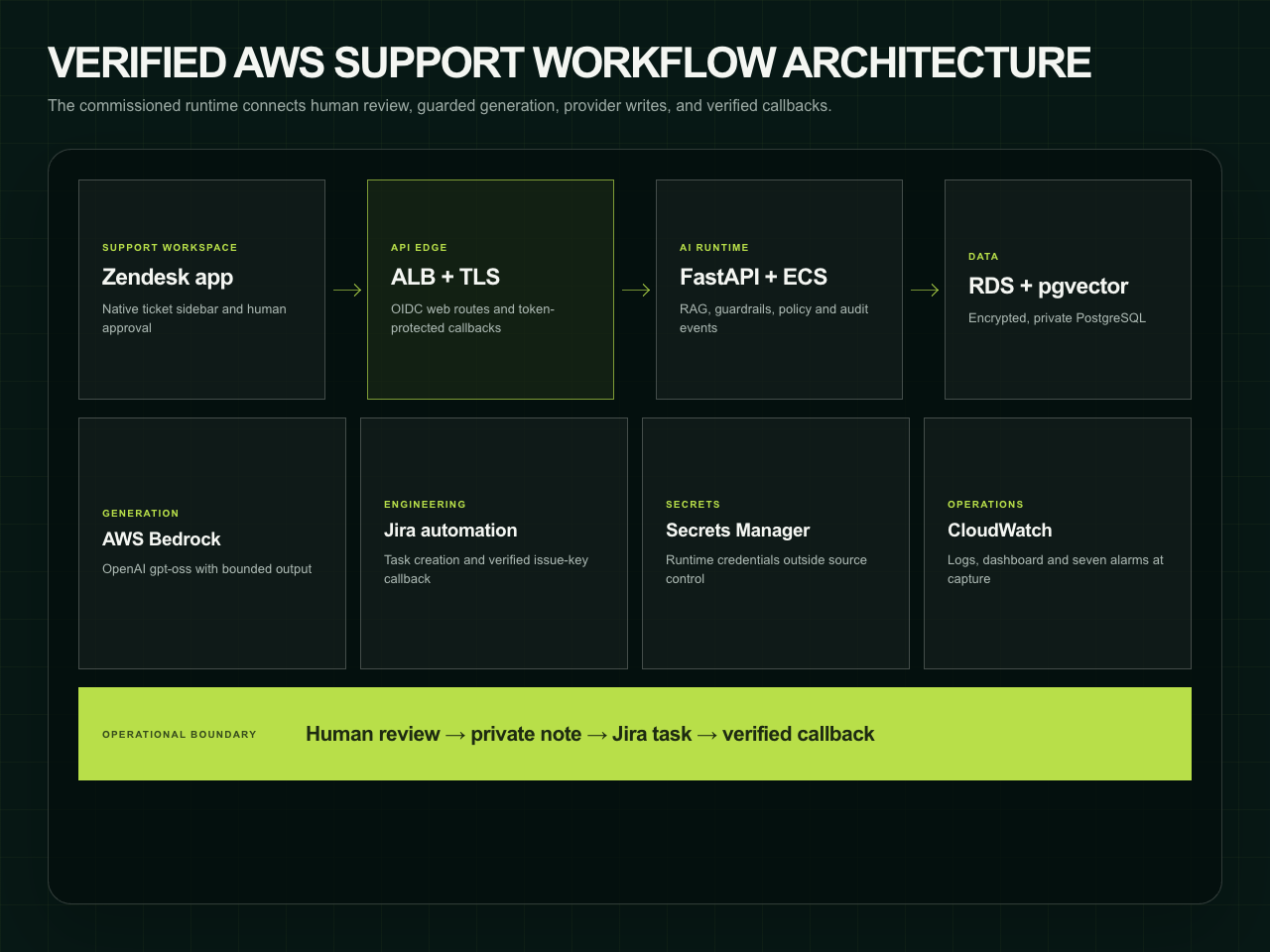This screenshot has width=1270, height=952.
Task: Click the 'API EDGE' label
Action: click(x=419, y=248)
